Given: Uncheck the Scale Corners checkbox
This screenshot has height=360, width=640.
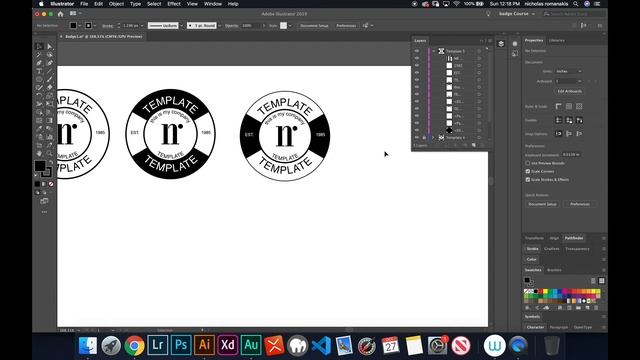Looking at the screenshot, I should (x=528, y=171).
